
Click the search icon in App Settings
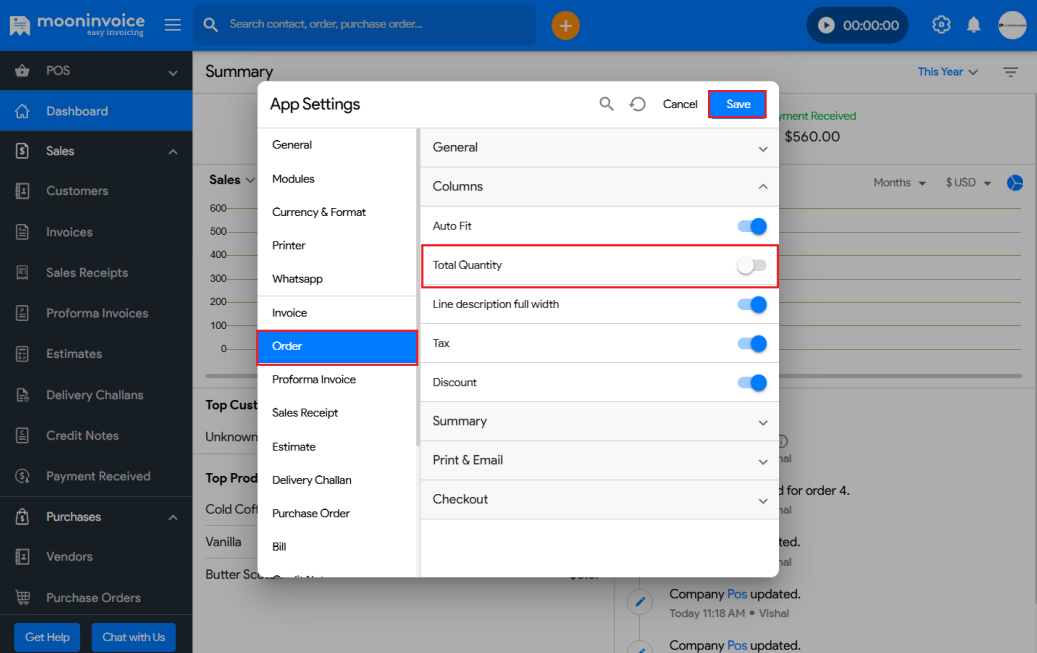606,104
